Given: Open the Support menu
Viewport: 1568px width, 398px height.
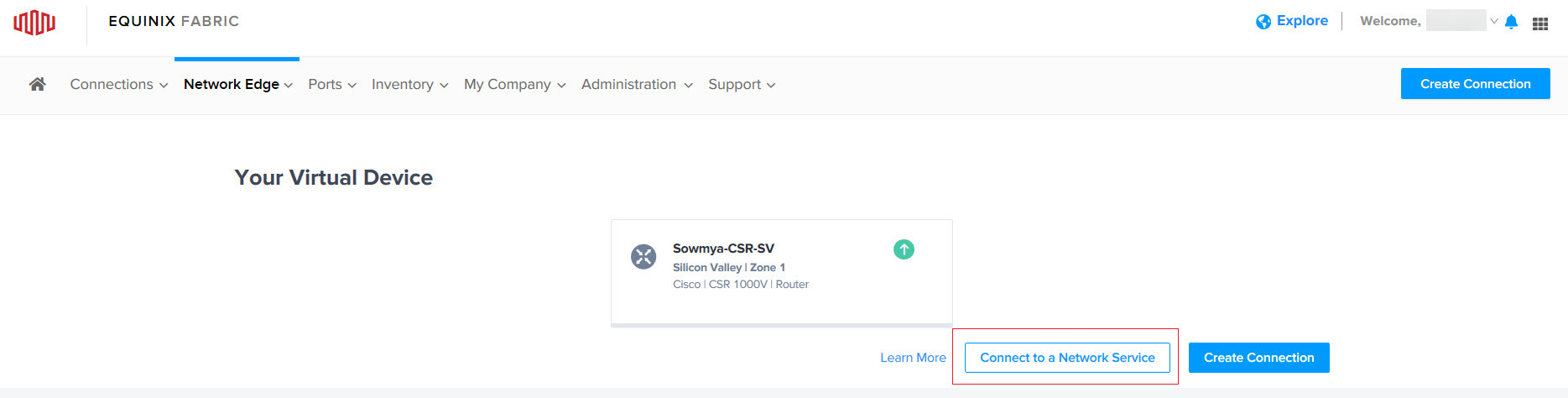Looking at the screenshot, I should 742,84.
